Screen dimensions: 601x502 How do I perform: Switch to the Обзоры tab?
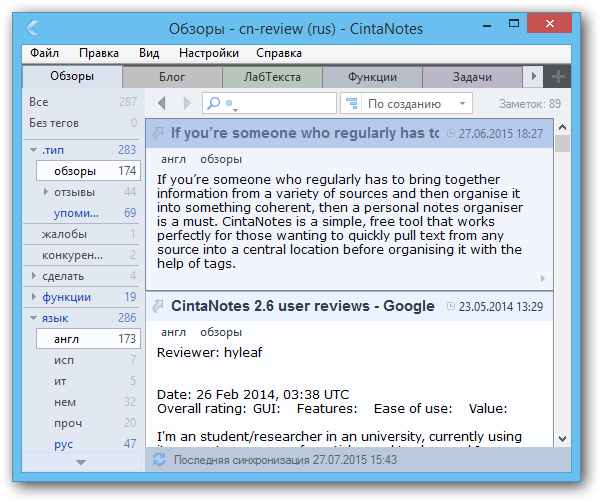[72, 76]
